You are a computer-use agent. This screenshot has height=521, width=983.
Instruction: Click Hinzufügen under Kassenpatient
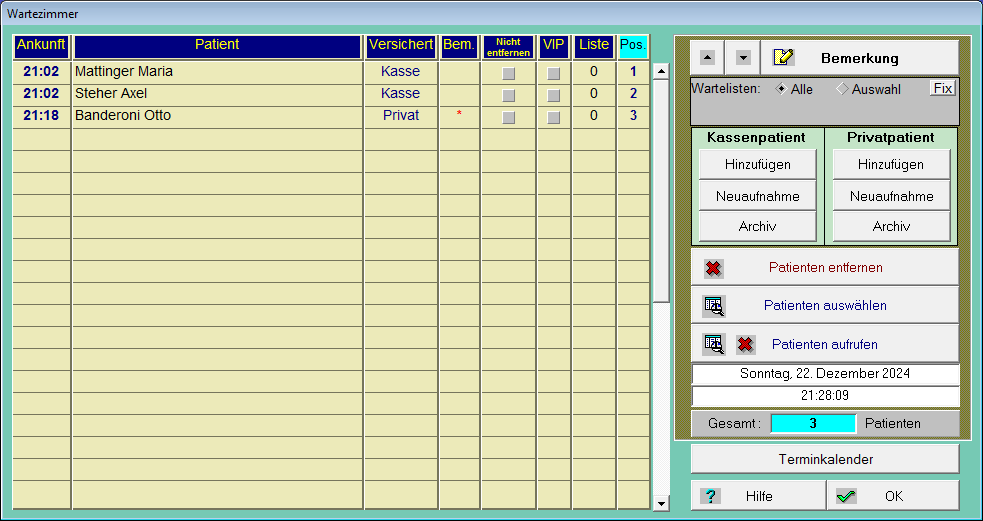click(x=757, y=165)
